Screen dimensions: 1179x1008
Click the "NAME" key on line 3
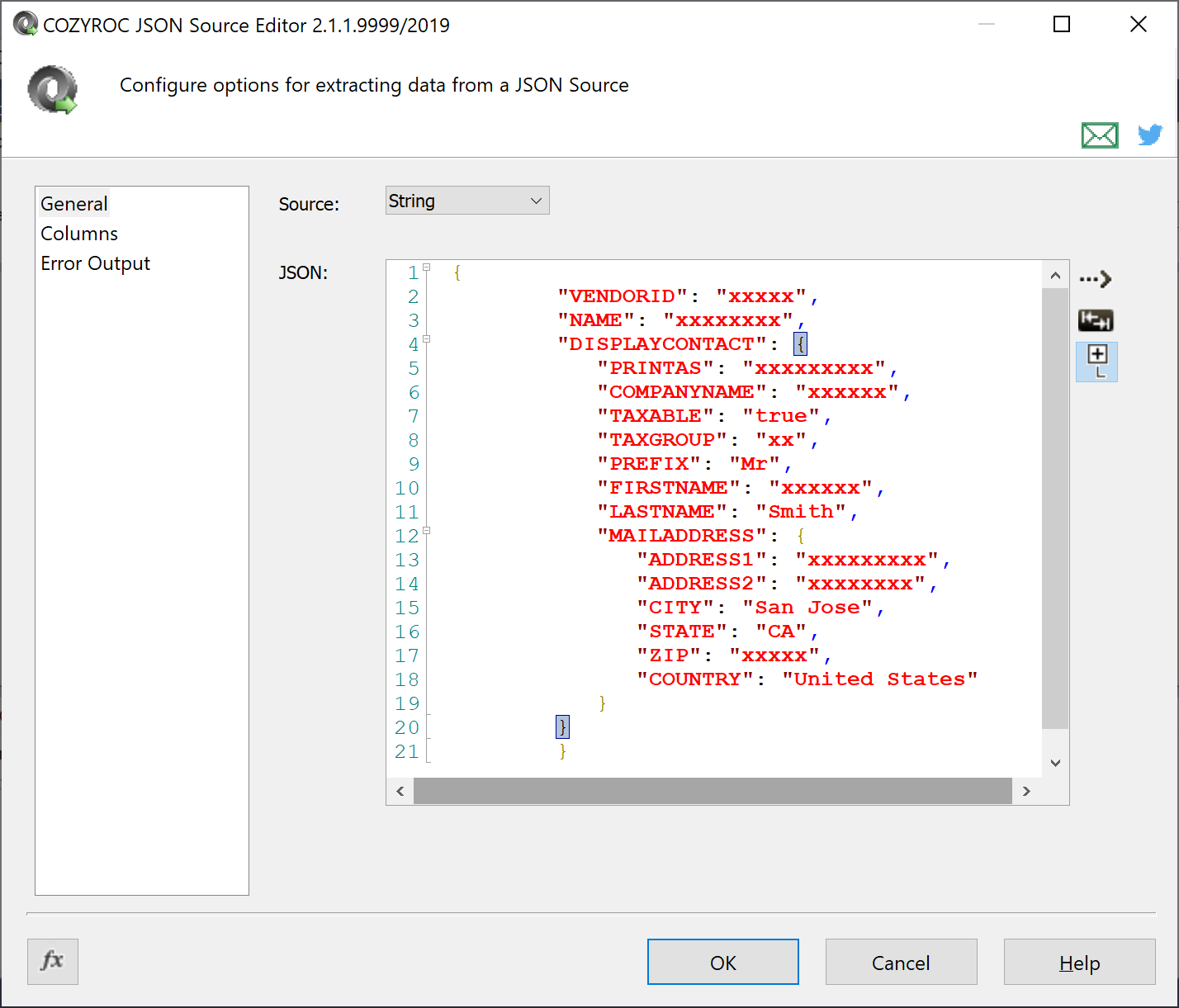click(x=596, y=320)
